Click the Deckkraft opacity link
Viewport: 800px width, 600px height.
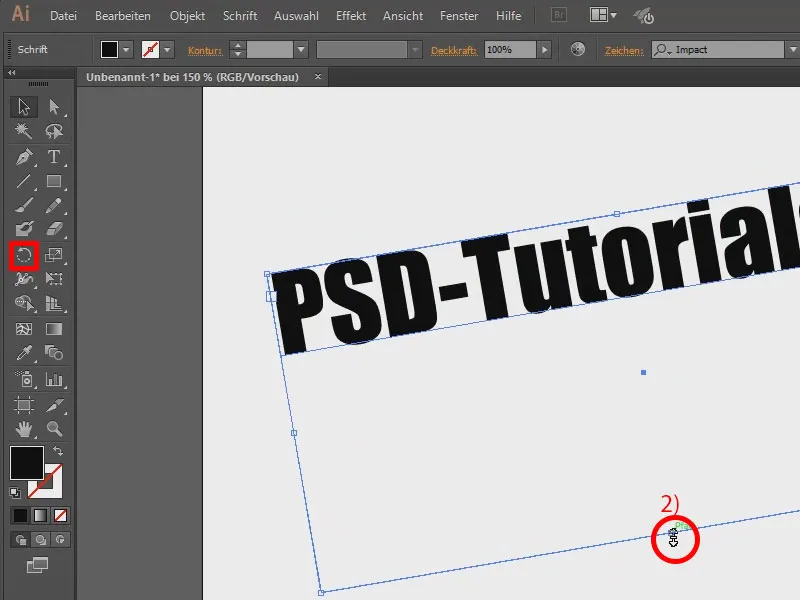click(454, 49)
